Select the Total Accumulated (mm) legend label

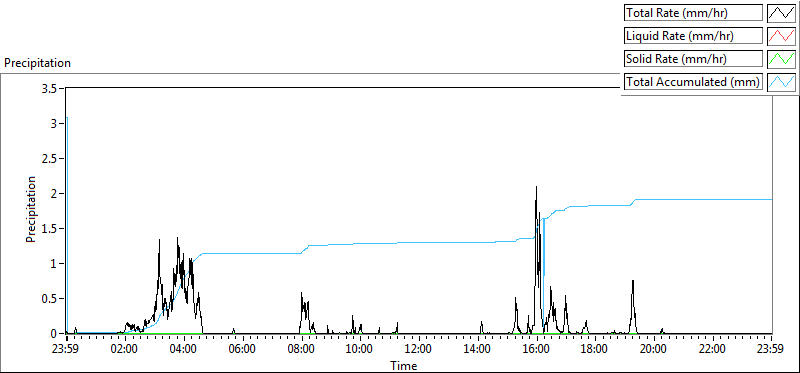pos(693,82)
